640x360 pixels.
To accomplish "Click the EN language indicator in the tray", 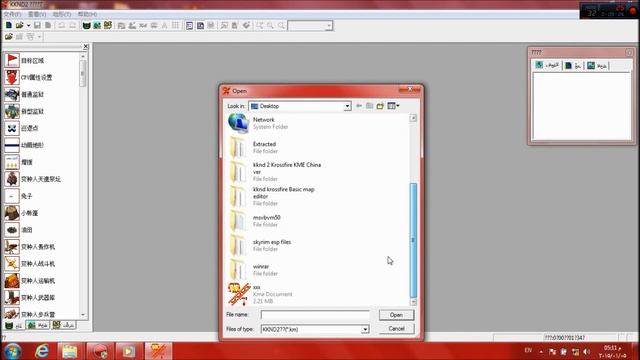I will (x=528, y=350).
